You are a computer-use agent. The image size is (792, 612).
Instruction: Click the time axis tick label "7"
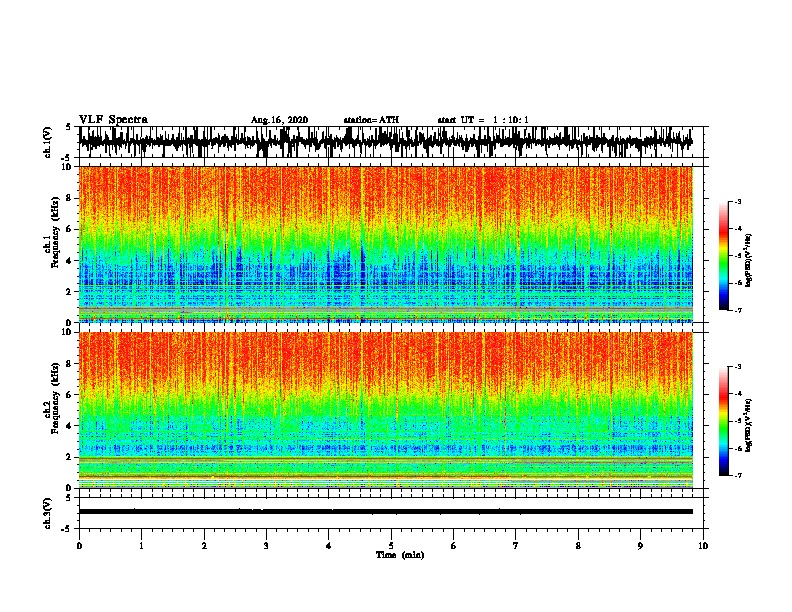coord(516,546)
